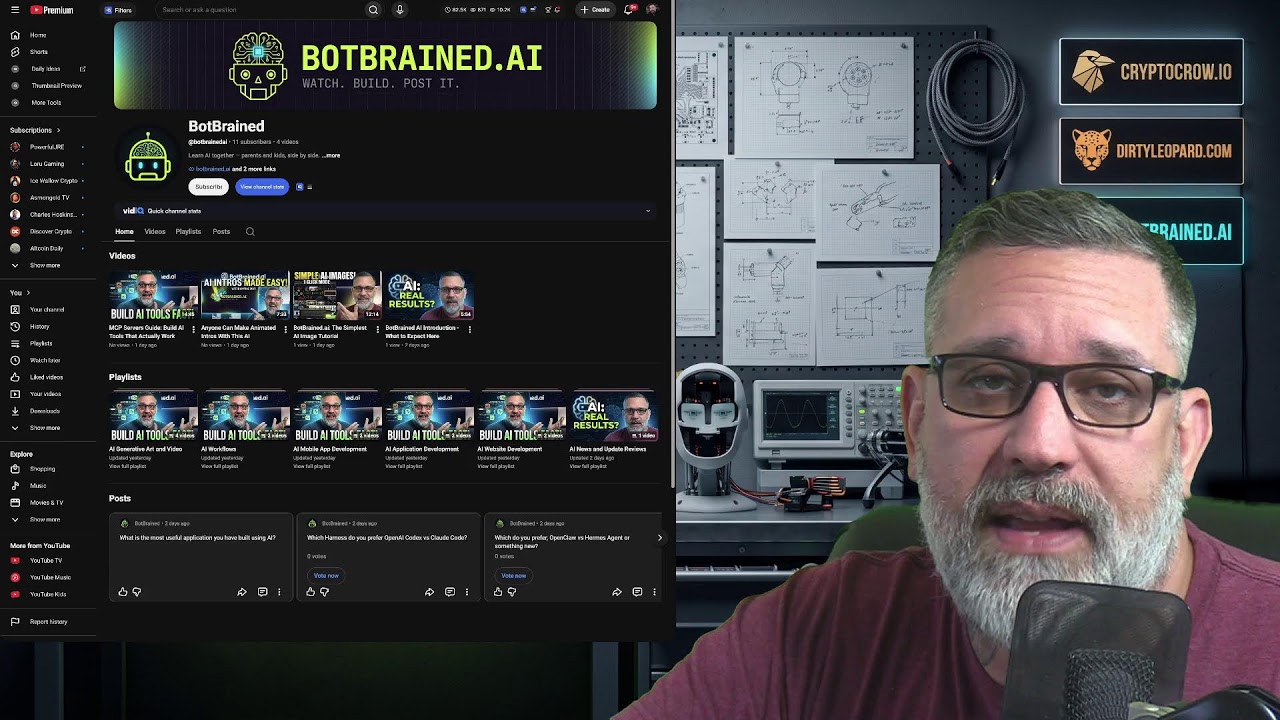Play Anyone Can Make Animated Intros video

point(245,295)
